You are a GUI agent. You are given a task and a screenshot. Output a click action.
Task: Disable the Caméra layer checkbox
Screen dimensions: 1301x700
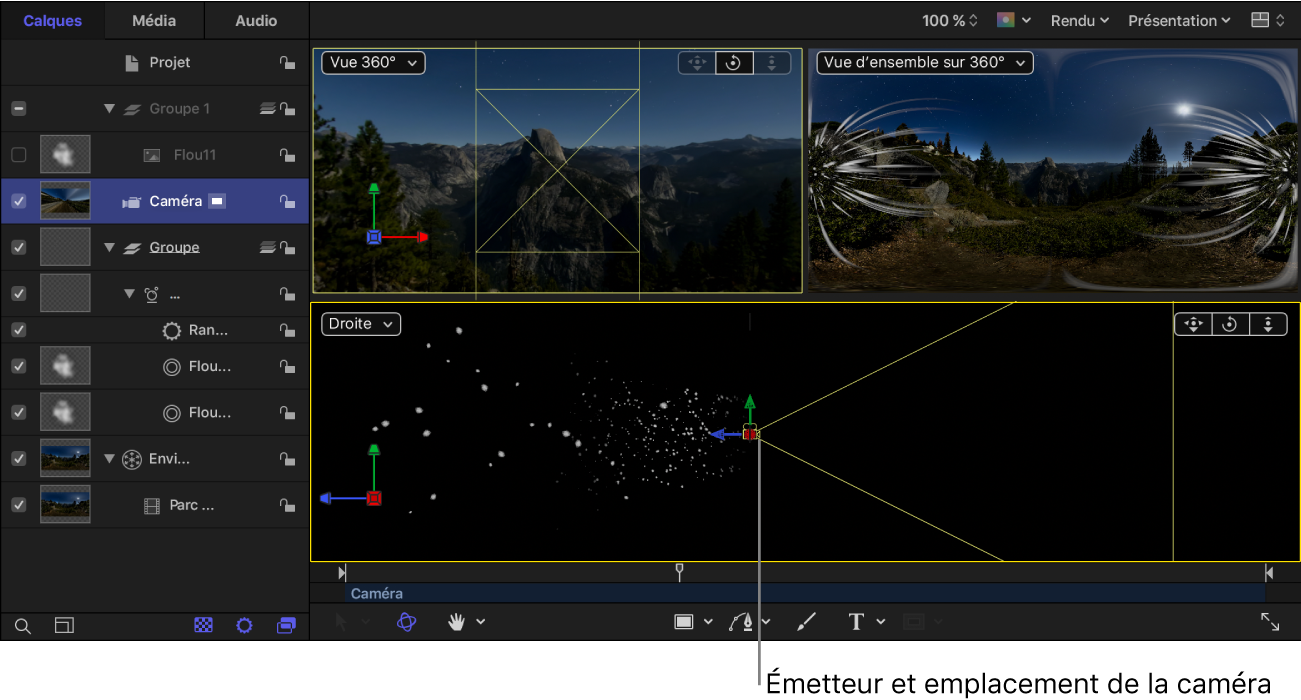pyautogui.click(x=18, y=201)
